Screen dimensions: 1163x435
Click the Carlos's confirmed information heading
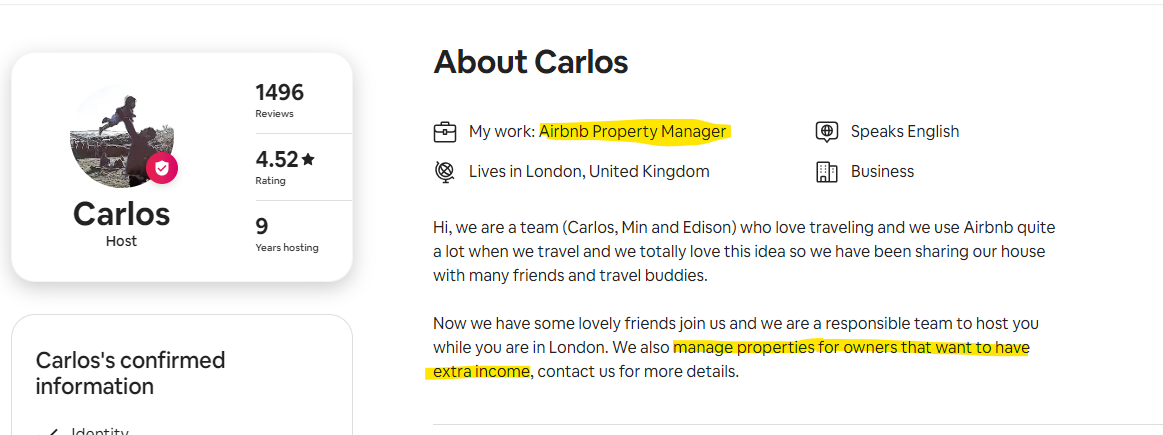point(131,373)
